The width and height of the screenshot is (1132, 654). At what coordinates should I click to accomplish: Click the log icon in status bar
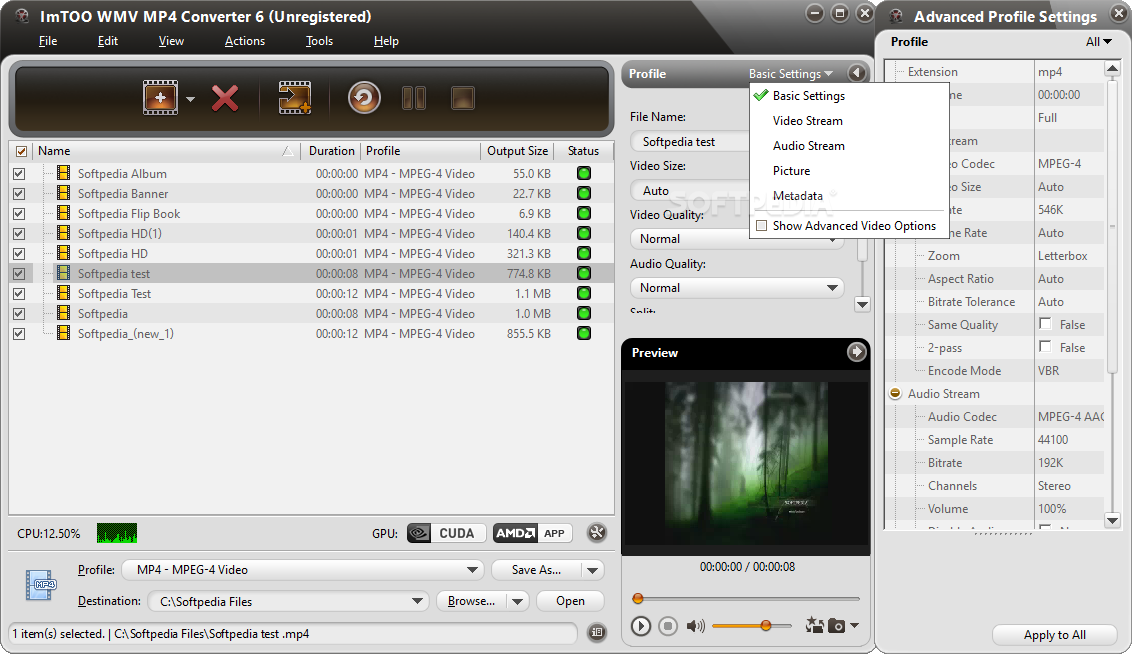597,632
